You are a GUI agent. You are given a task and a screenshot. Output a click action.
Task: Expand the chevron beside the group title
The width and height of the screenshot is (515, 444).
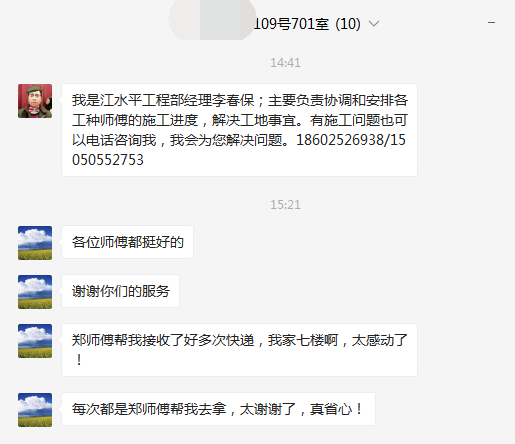374,24
